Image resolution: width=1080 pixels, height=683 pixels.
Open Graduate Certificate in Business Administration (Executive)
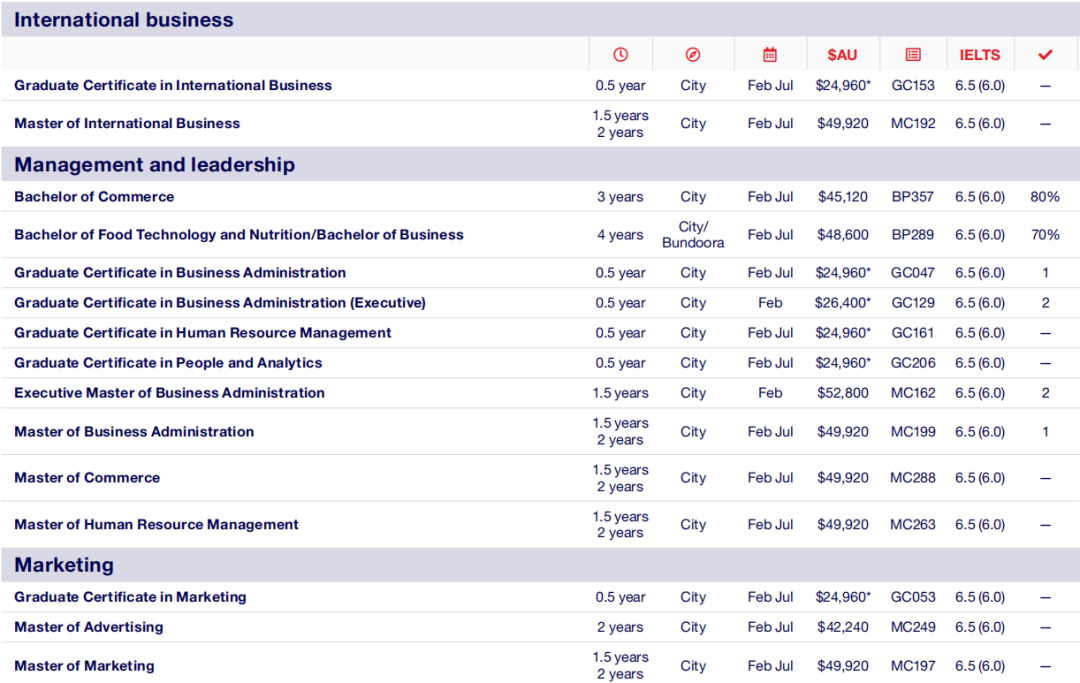tap(220, 303)
